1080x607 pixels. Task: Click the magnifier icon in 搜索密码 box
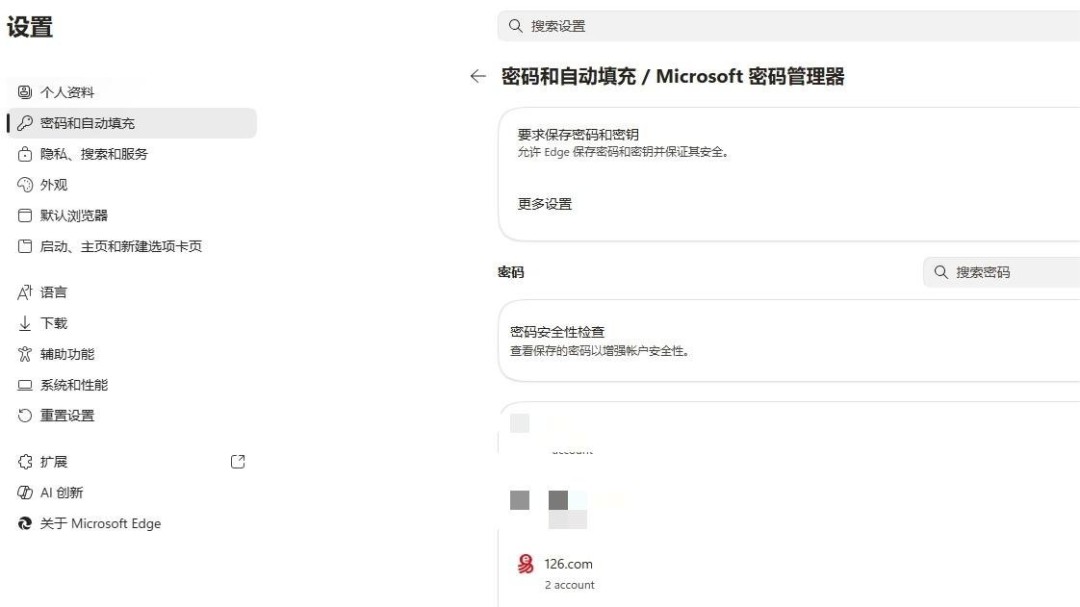(941, 272)
